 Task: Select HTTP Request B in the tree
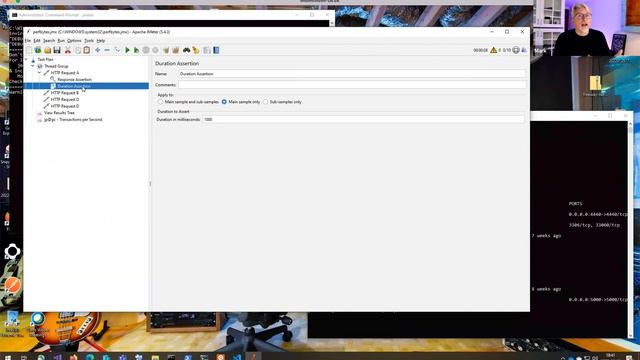[64, 93]
